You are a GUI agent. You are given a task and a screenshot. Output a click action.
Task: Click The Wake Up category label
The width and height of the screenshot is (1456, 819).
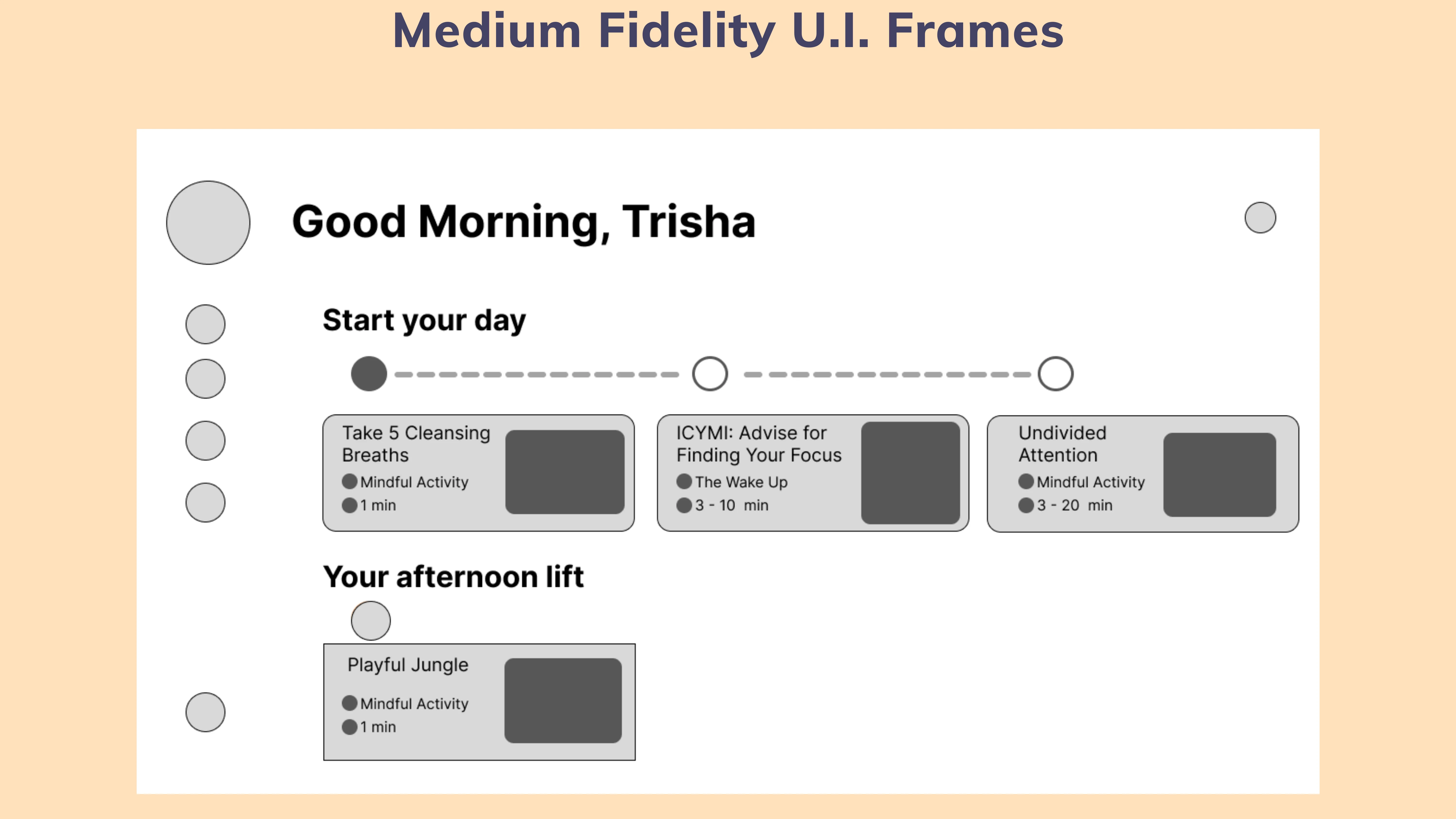[741, 482]
